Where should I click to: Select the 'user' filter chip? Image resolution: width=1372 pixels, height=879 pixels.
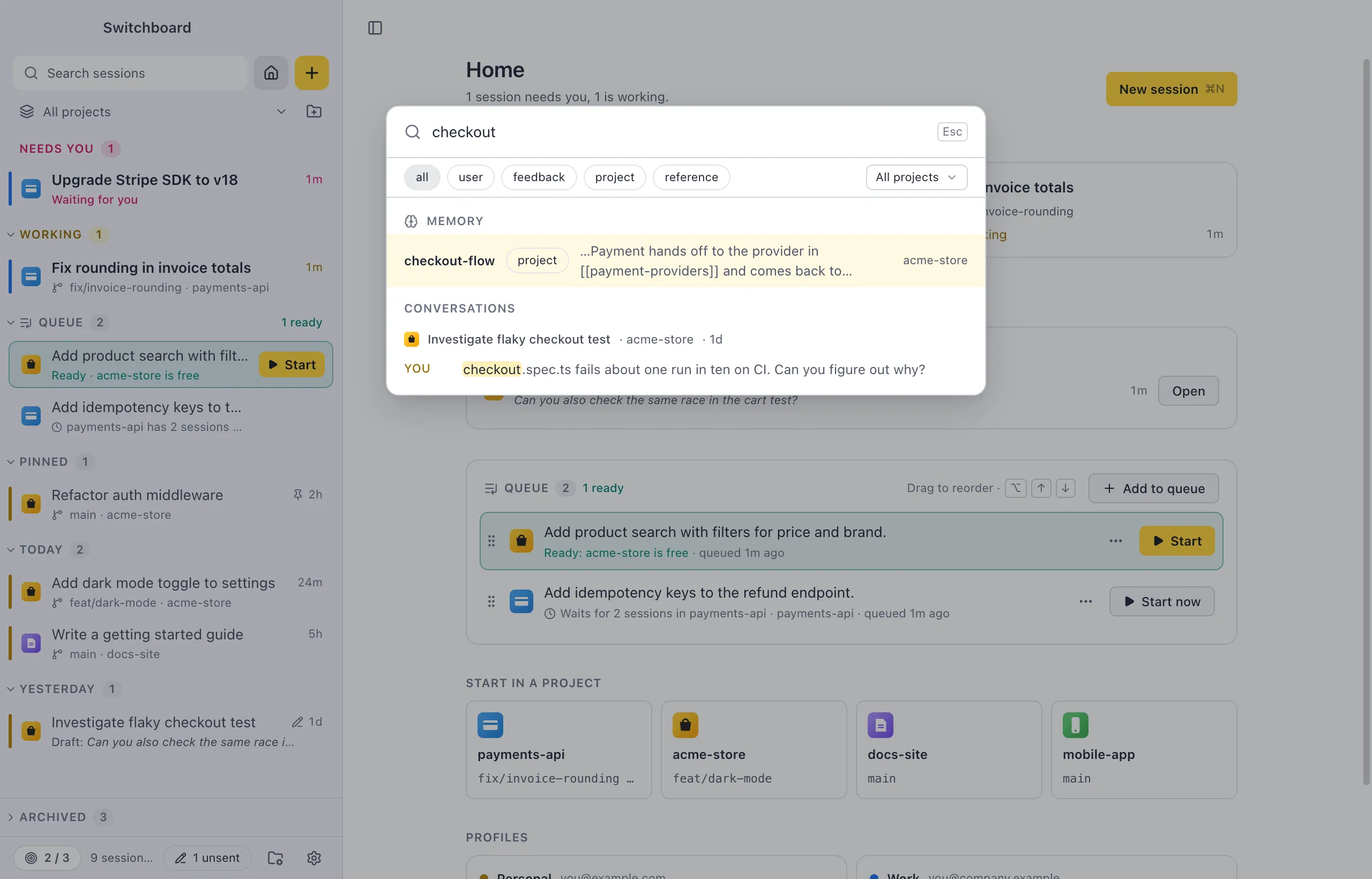coord(470,177)
